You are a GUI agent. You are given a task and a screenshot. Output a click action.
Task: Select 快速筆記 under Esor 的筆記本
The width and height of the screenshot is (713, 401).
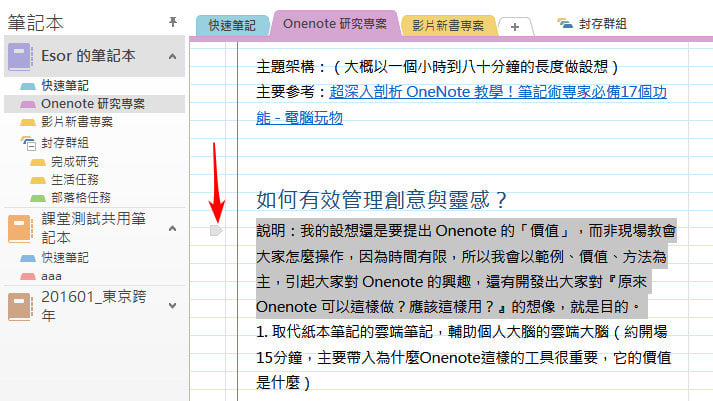[x=65, y=85]
